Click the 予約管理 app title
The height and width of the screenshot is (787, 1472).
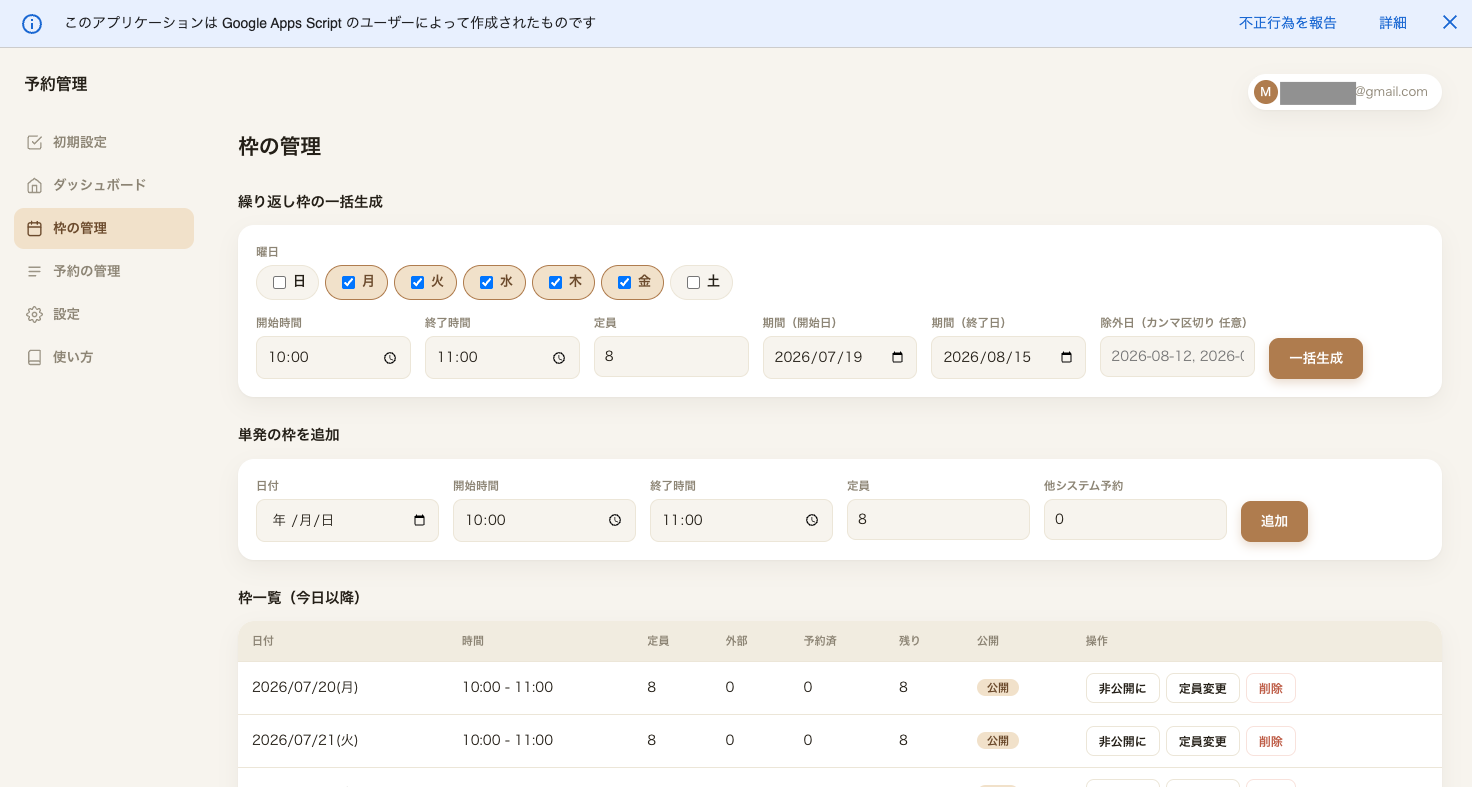pyautogui.click(x=56, y=85)
